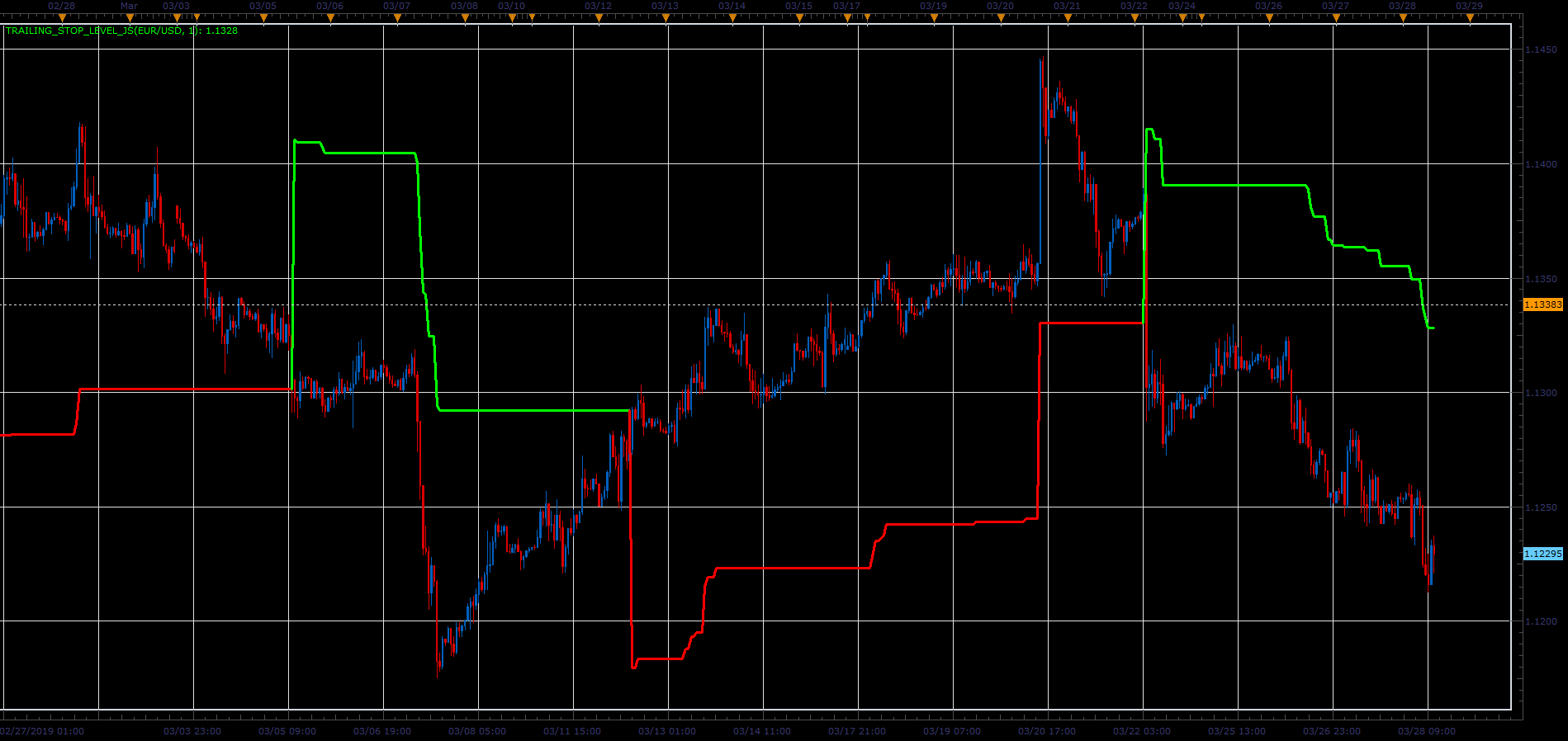Click the 03/19 07:00 time axis label
This screenshot has width=1568, height=741.
coord(952,731)
